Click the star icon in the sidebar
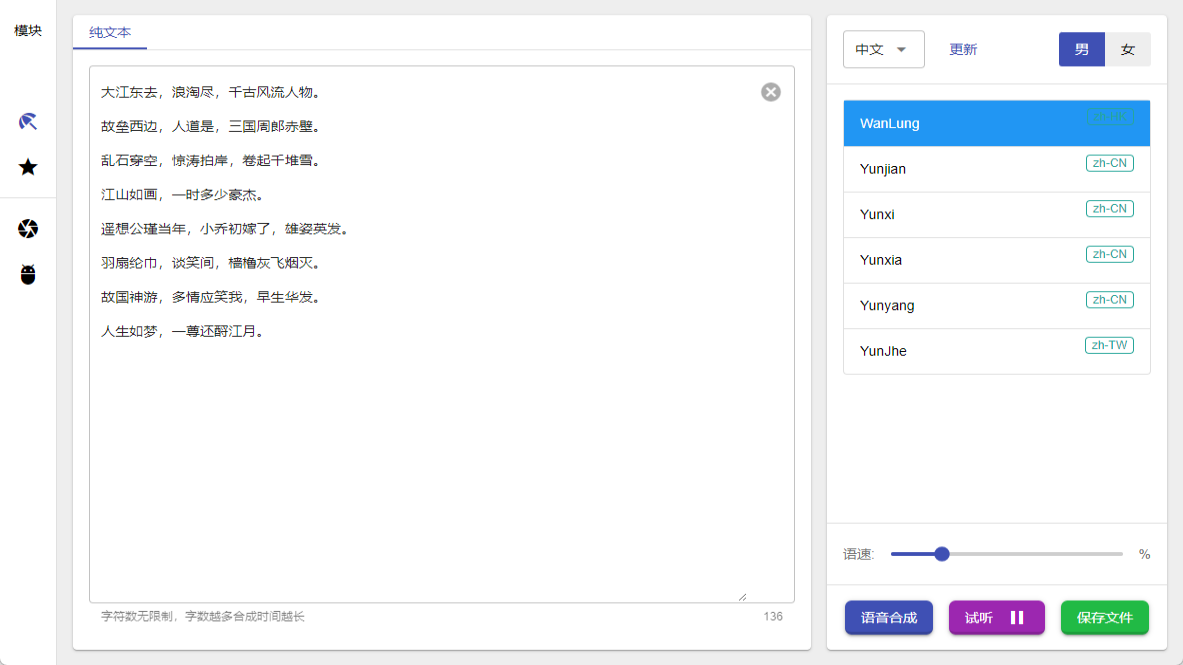 [x=27, y=168]
